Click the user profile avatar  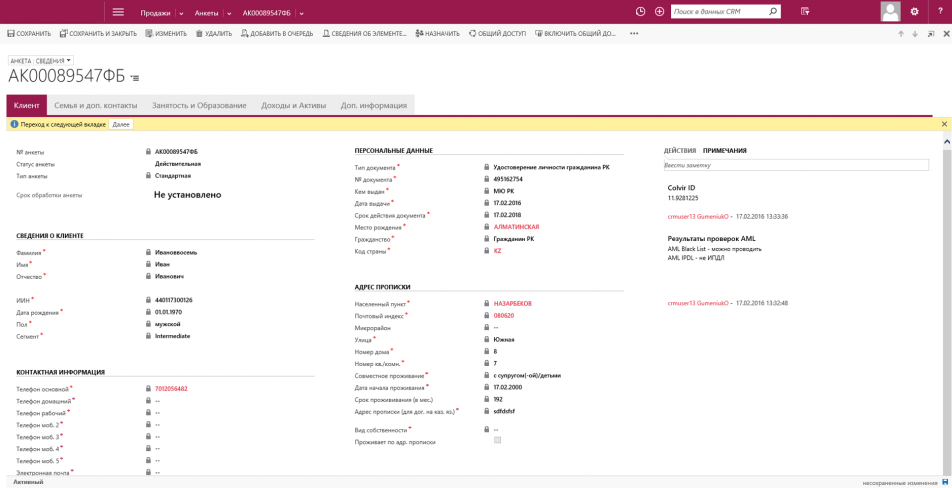[x=889, y=12]
